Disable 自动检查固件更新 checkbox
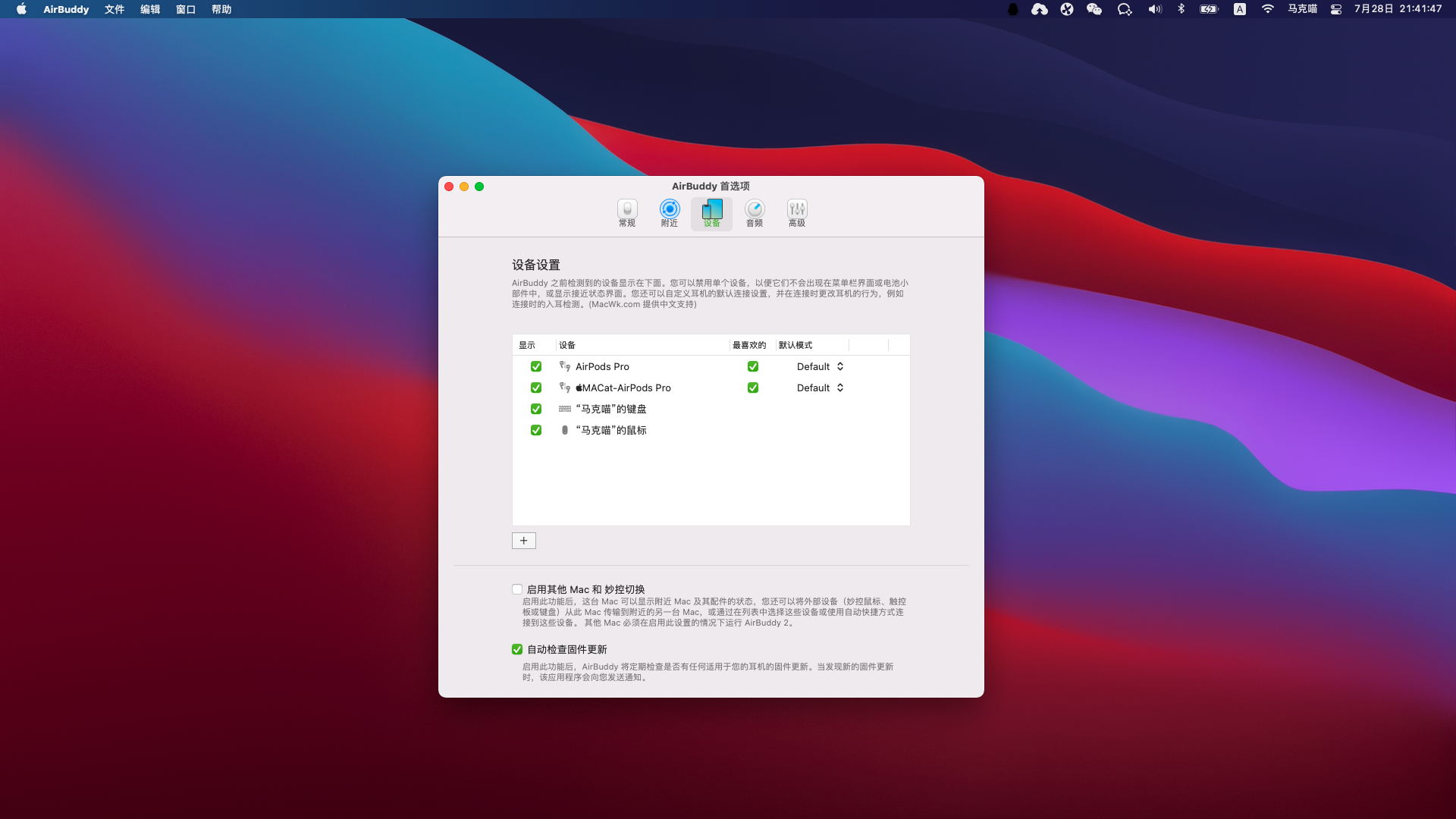The width and height of the screenshot is (1456, 819). tap(517, 649)
